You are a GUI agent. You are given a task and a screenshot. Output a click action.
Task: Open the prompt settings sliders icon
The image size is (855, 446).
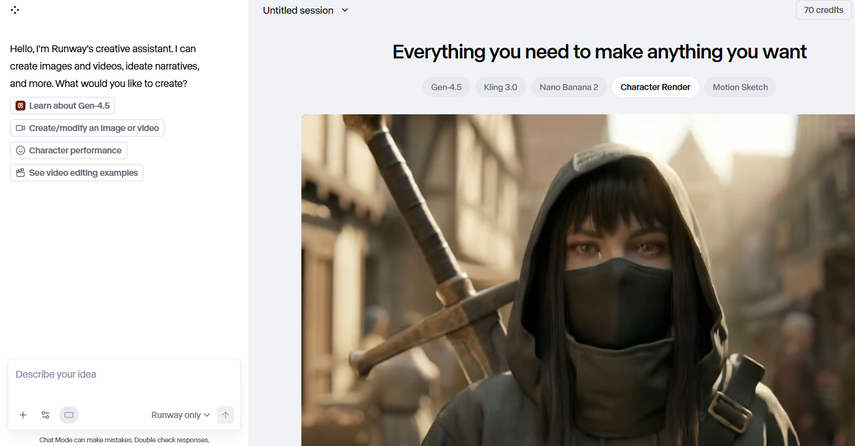pyautogui.click(x=45, y=415)
